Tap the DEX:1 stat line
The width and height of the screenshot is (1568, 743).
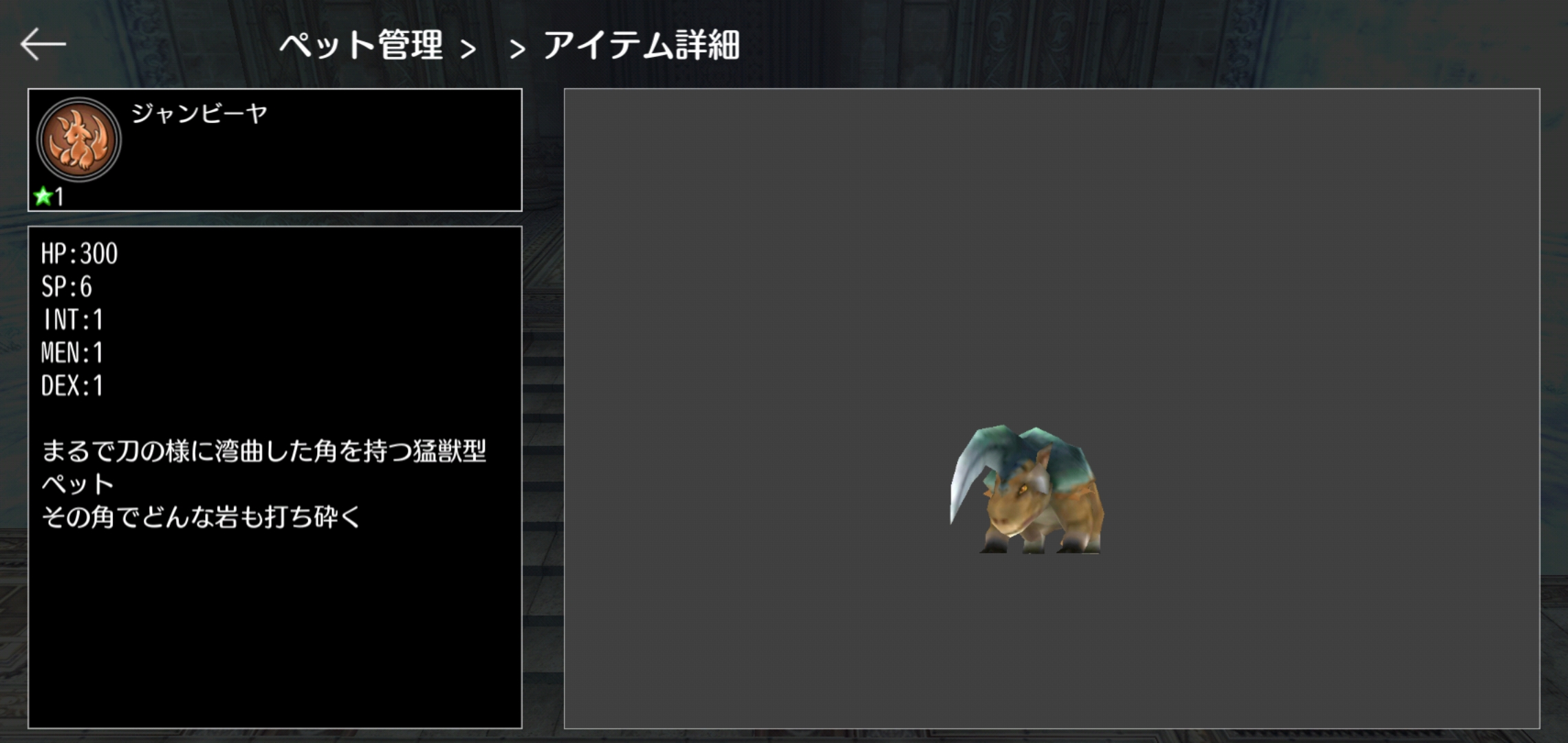(x=72, y=386)
